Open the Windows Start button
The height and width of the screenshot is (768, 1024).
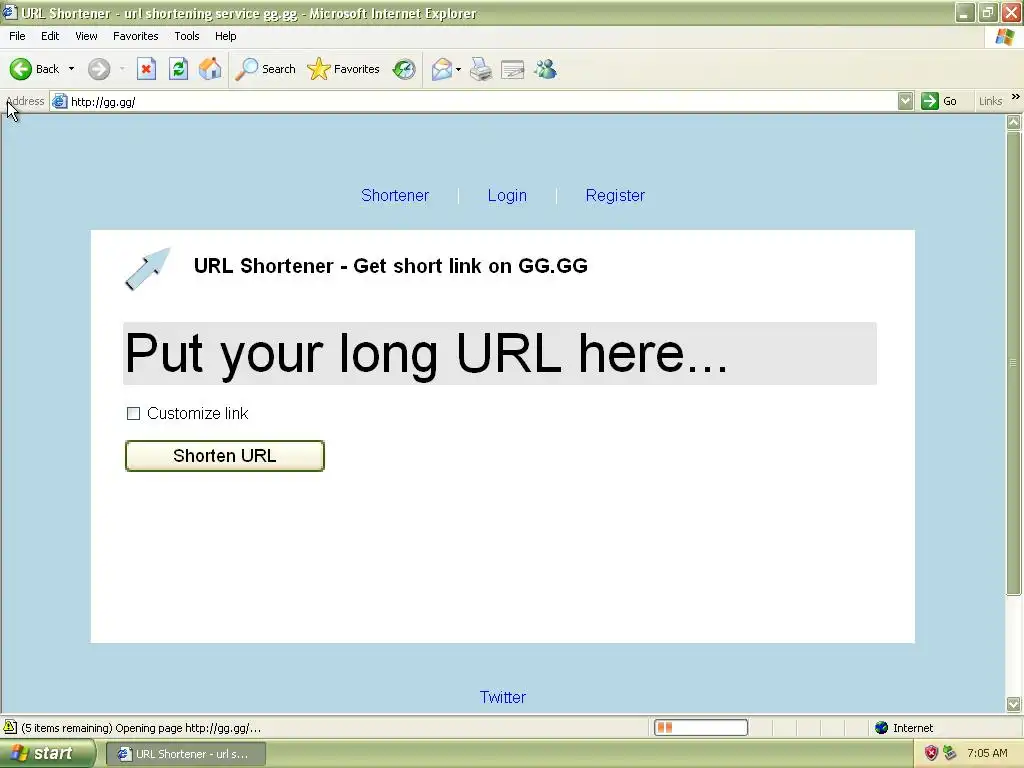[47, 754]
